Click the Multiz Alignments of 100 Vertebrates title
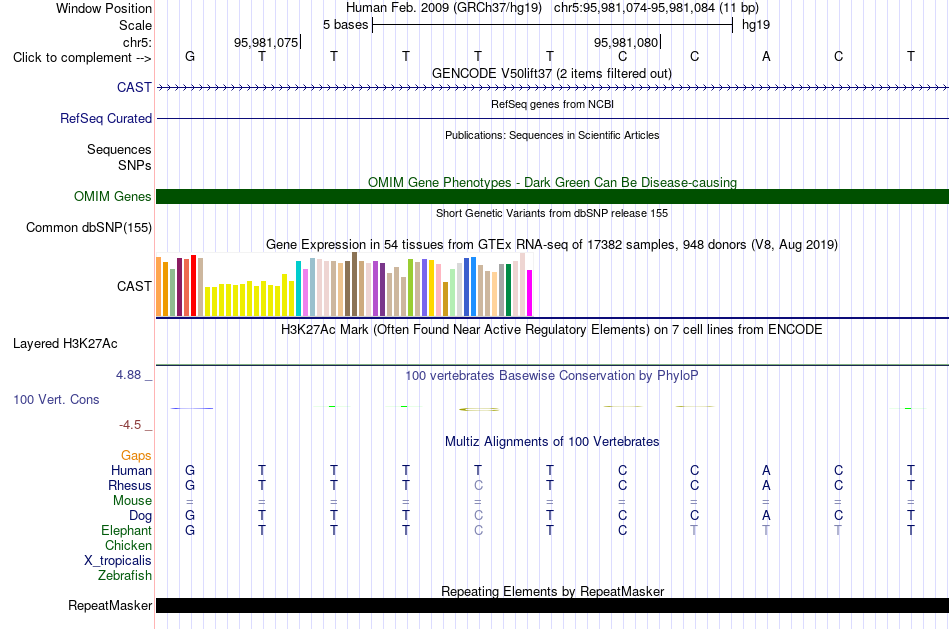 552,441
